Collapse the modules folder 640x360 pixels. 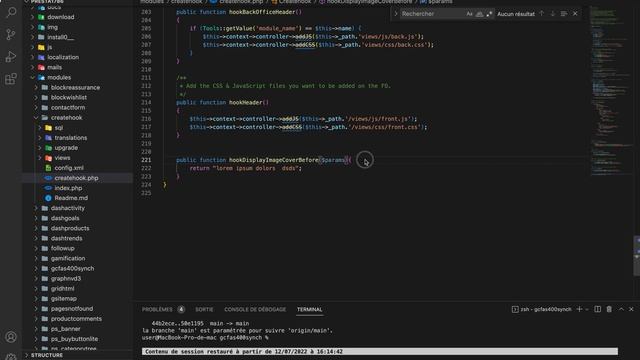coord(32,78)
